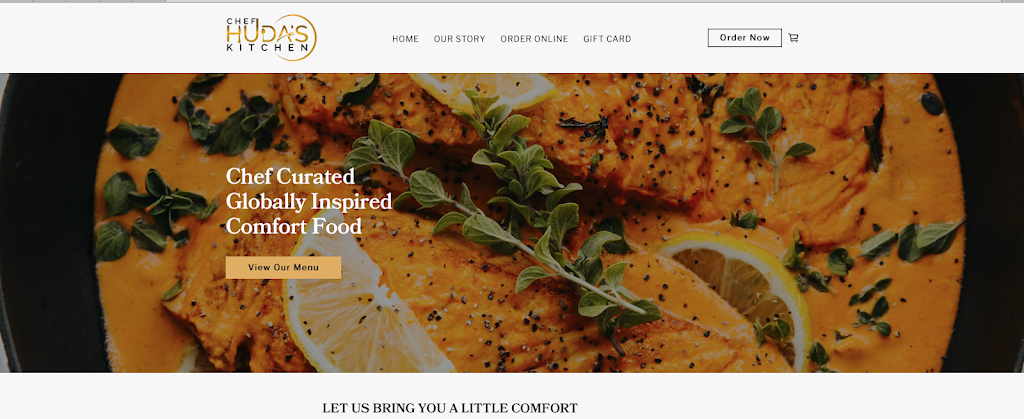This screenshot has width=1024, height=419.
Task: Click 'LET US BRING YOU A LITTLE COMFORT' heading
Action: tap(450, 409)
